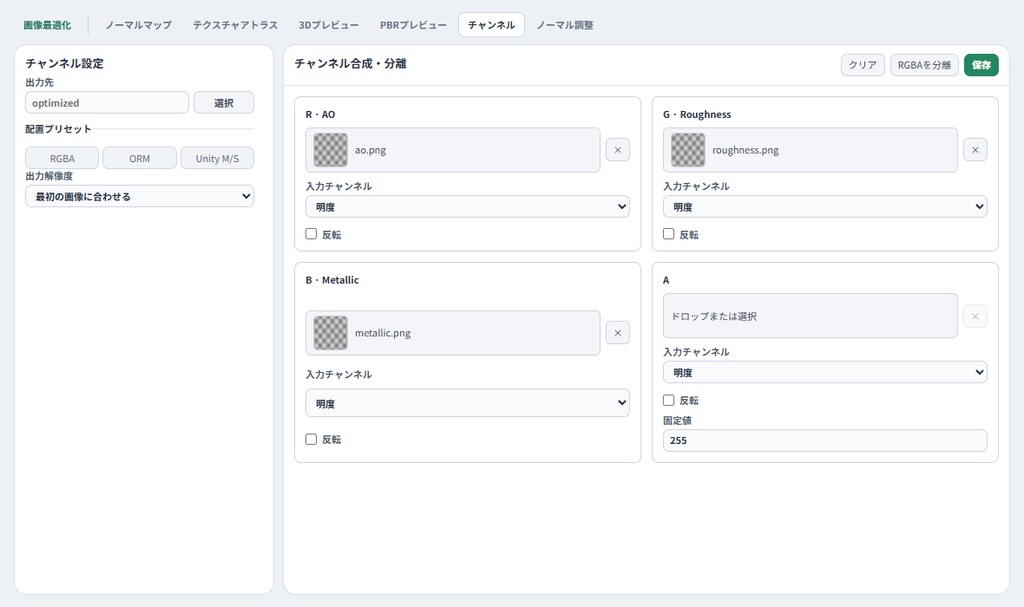1024x607 pixels.
Task: Click the ao.png file name
Action: tap(370, 150)
